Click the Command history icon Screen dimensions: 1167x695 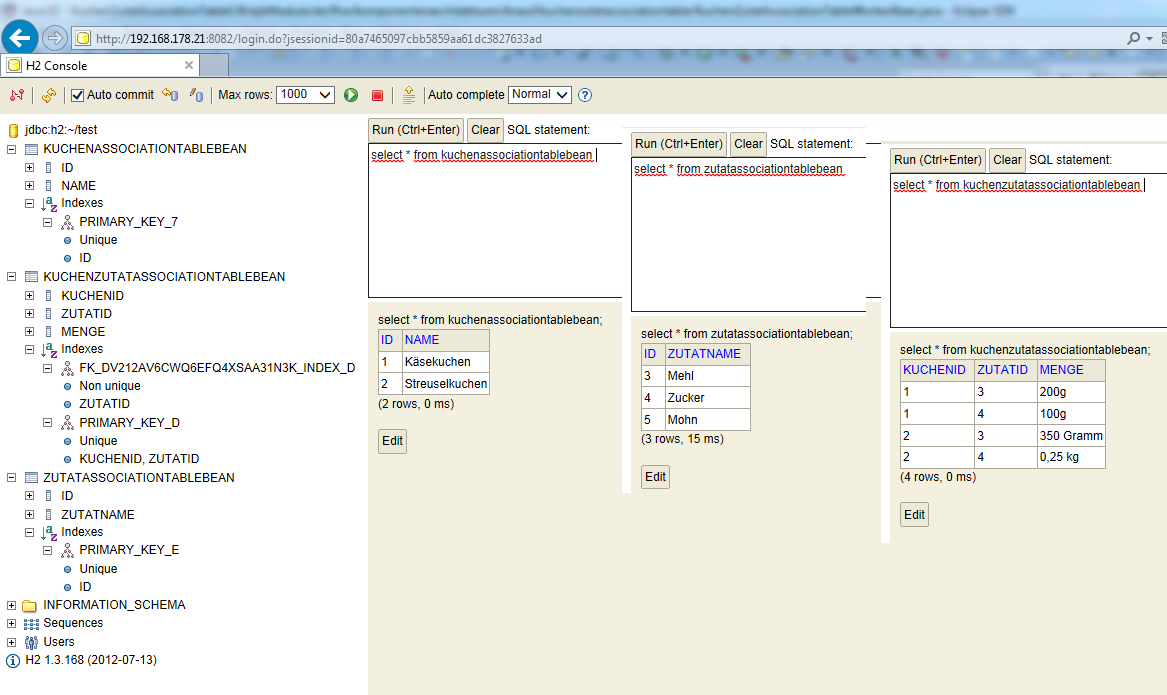409,95
